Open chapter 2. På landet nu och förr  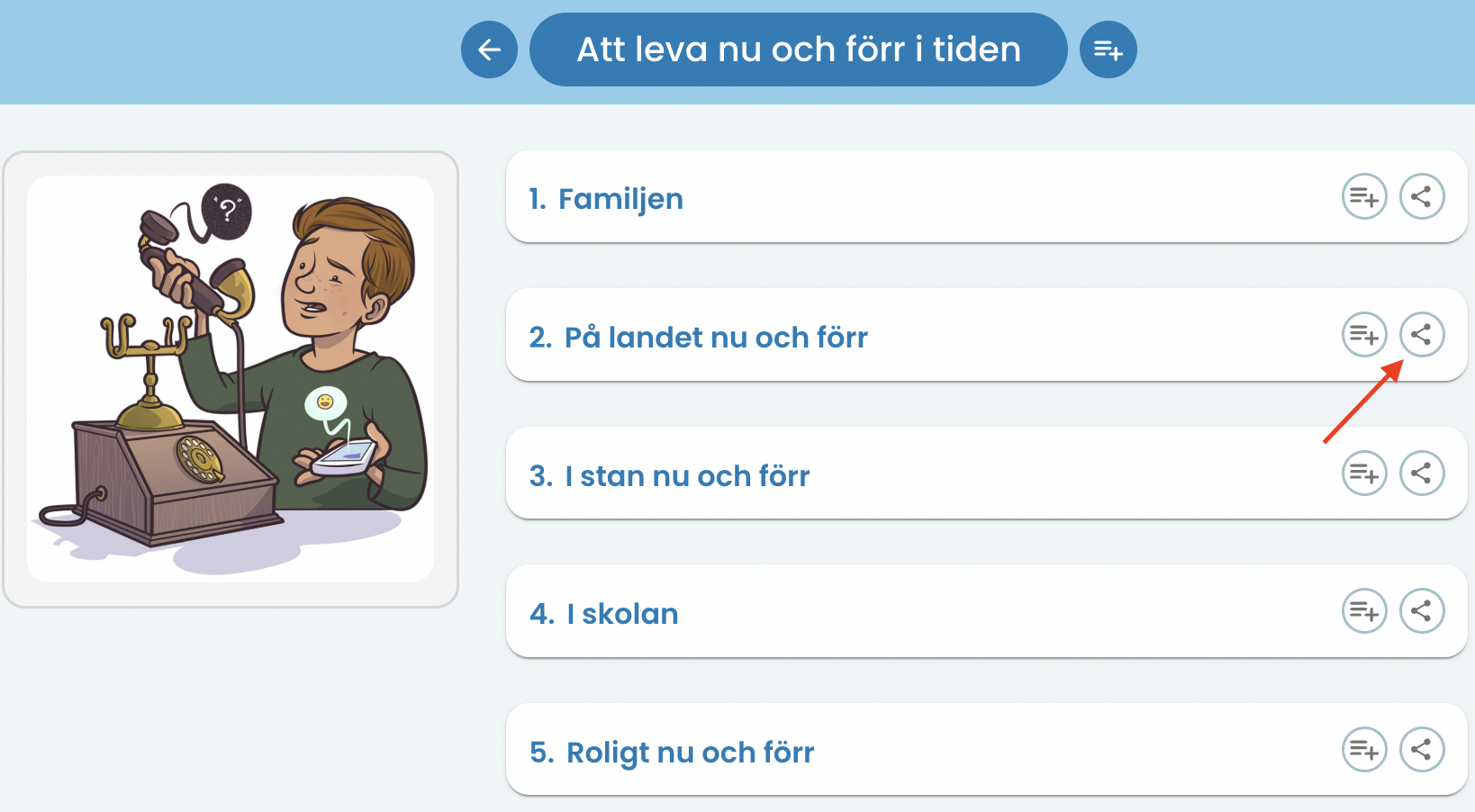click(x=698, y=338)
